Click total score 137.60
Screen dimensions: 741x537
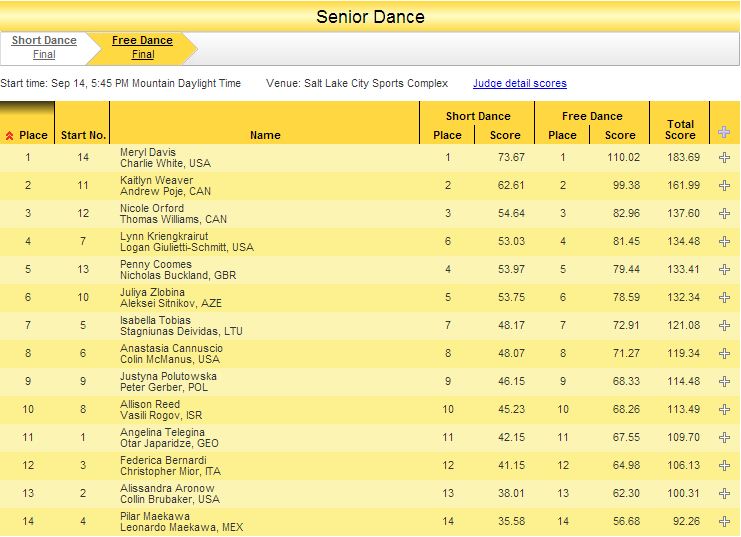tap(683, 213)
